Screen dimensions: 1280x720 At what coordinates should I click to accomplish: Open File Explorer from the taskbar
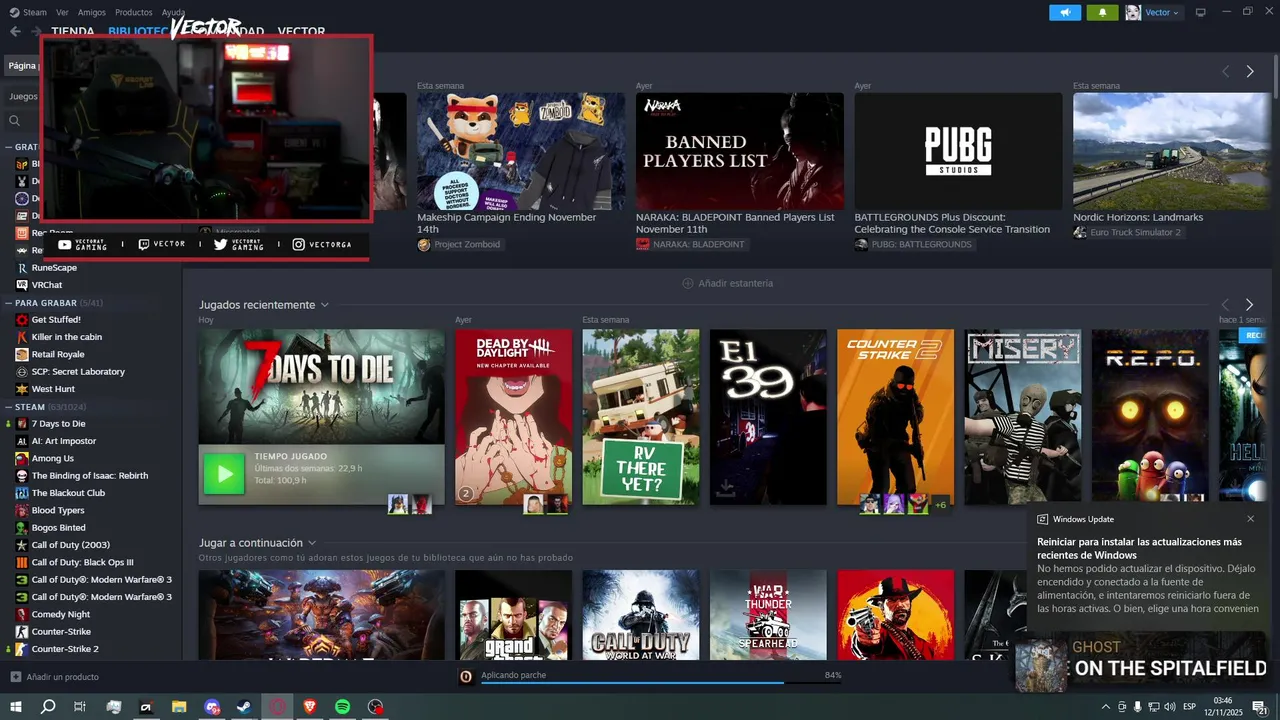178,706
